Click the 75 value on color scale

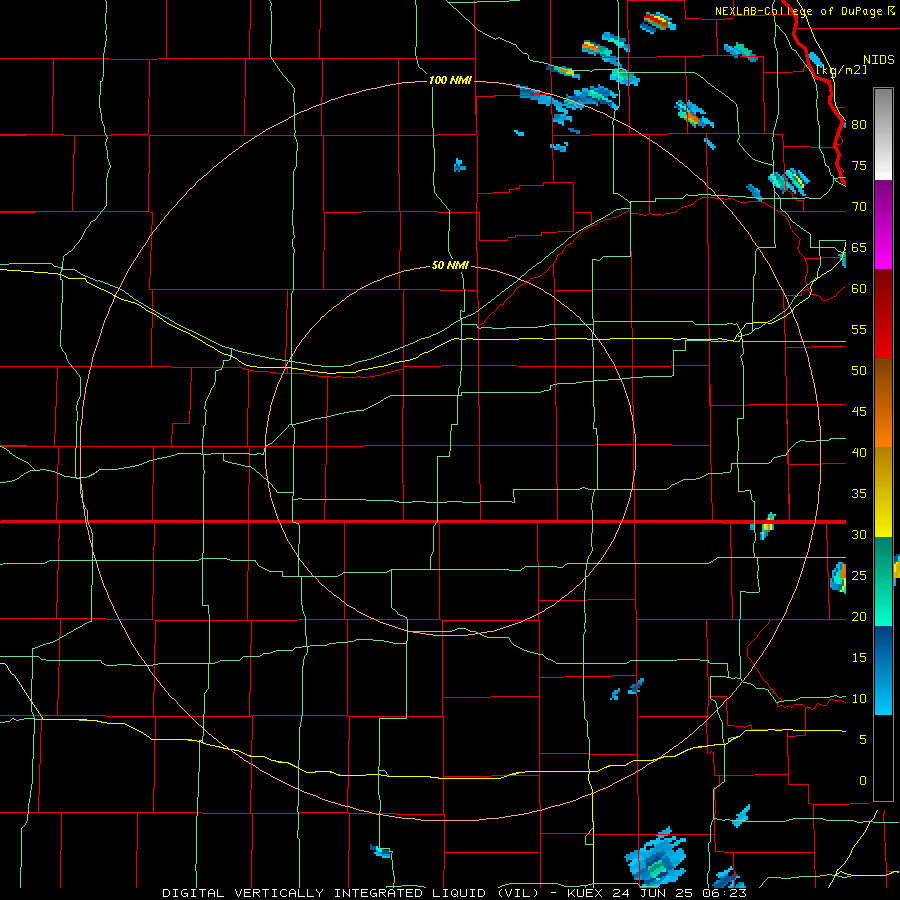coord(859,165)
